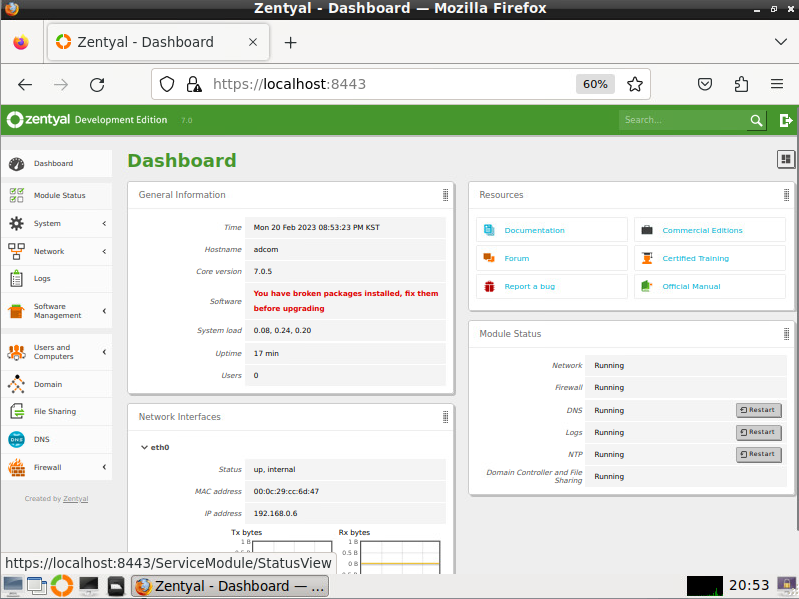Screen dimensions: 799x599
Task: Open the Firefox extensions puzzle icon
Action: pyautogui.click(x=741, y=84)
